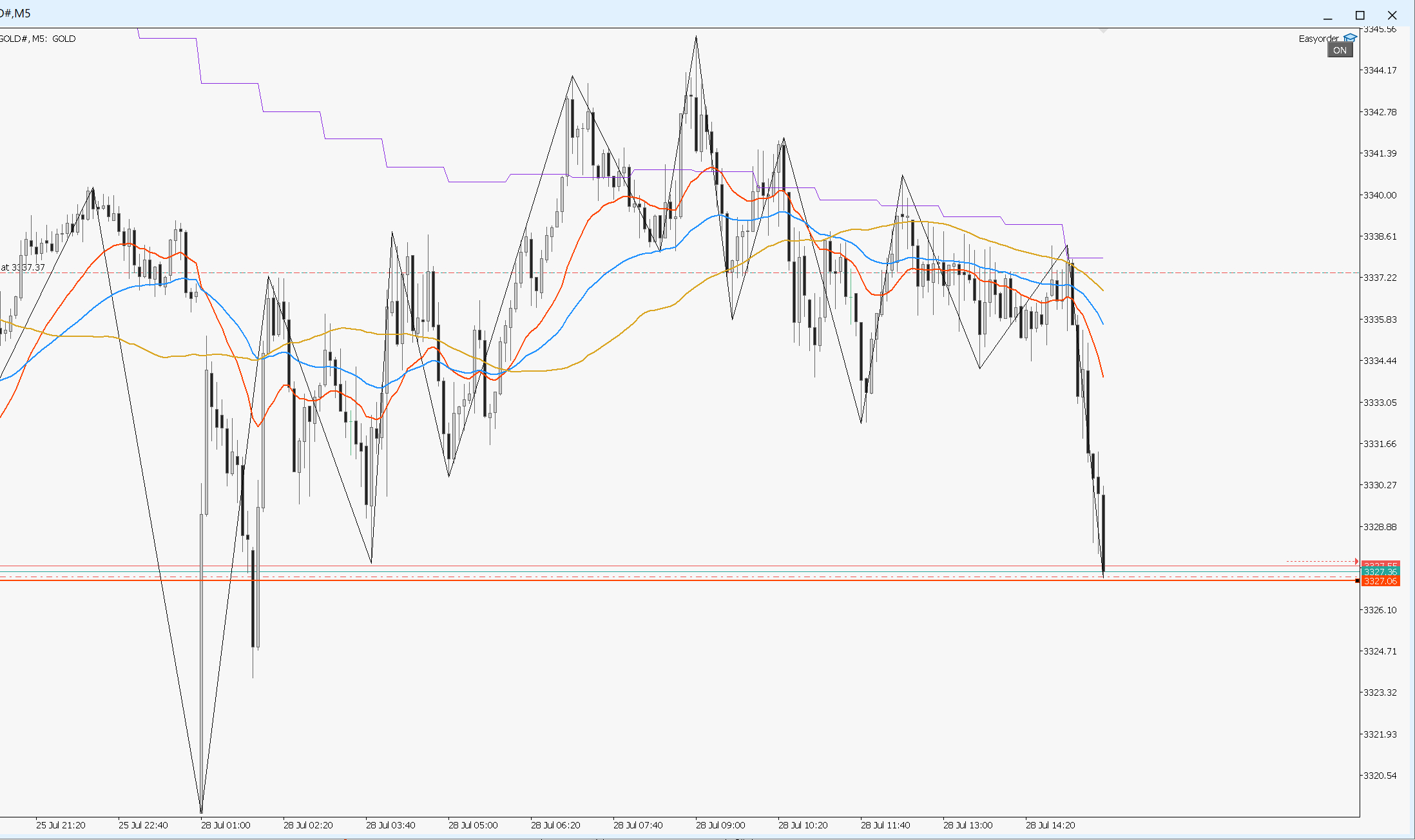Click the 3324.71 price scale value
The height and width of the screenshot is (840, 1415).
coord(1380,651)
